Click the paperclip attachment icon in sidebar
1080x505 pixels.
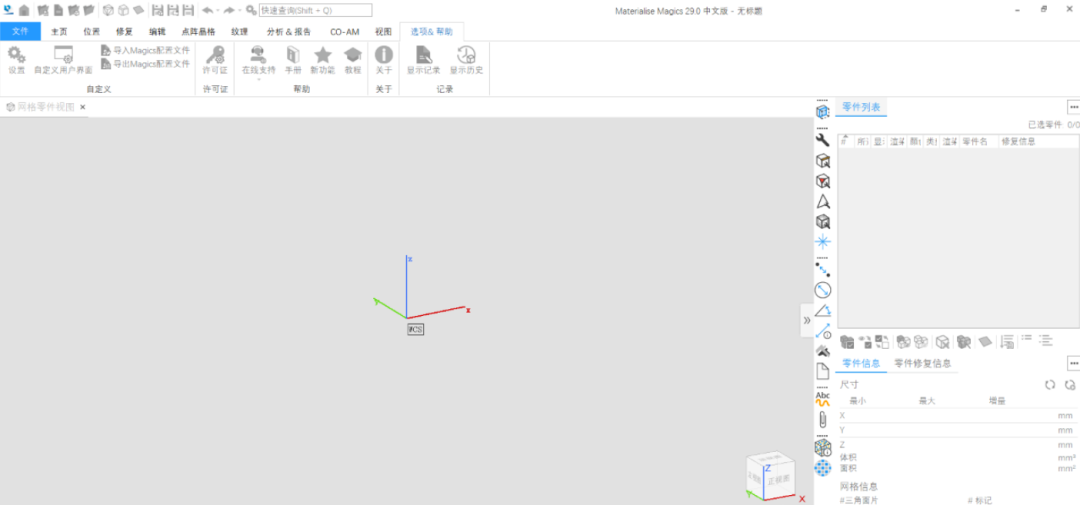(x=823, y=420)
